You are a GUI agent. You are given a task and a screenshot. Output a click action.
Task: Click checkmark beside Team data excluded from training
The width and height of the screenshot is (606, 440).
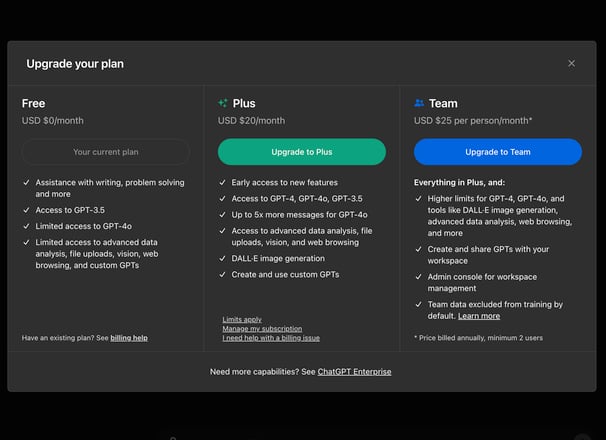(x=418, y=305)
